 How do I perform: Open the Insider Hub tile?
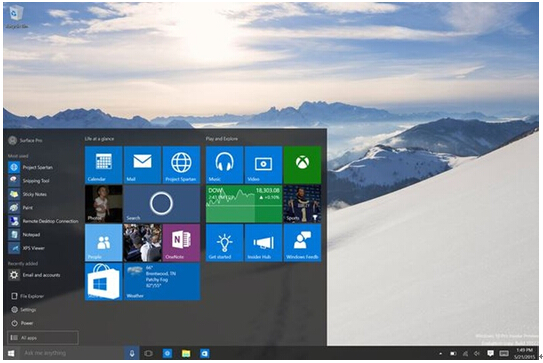click(263, 242)
